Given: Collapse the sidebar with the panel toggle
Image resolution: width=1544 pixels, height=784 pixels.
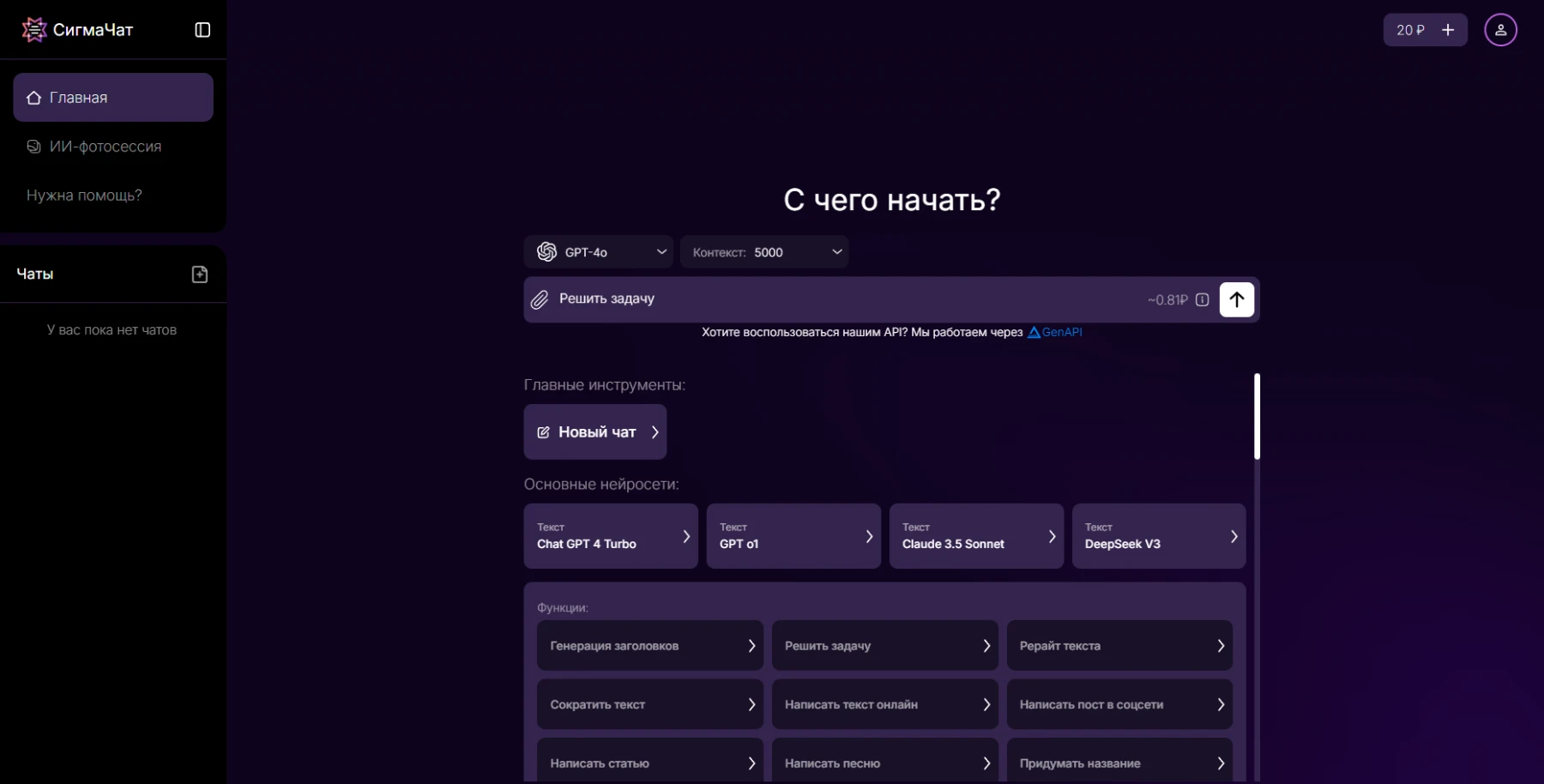Looking at the screenshot, I should click(x=202, y=30).
